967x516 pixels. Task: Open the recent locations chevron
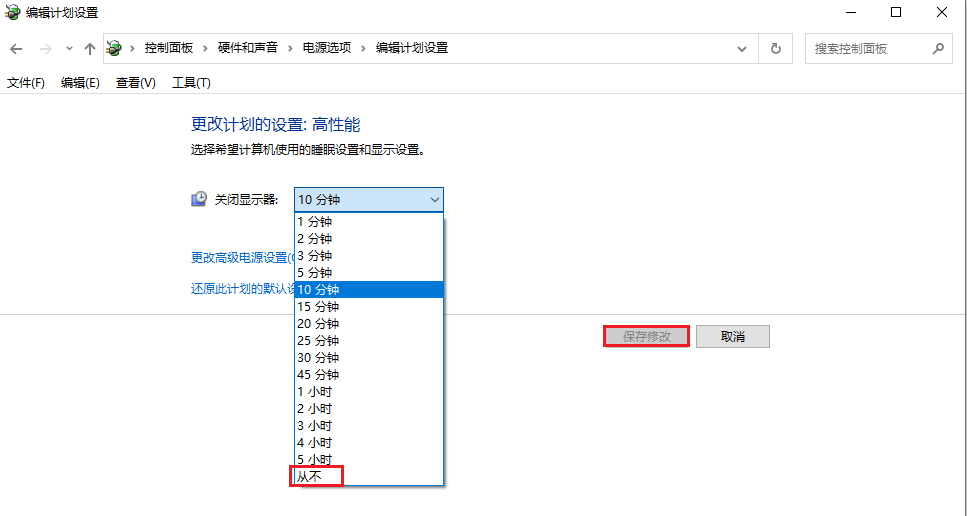[x=69, y=48]
